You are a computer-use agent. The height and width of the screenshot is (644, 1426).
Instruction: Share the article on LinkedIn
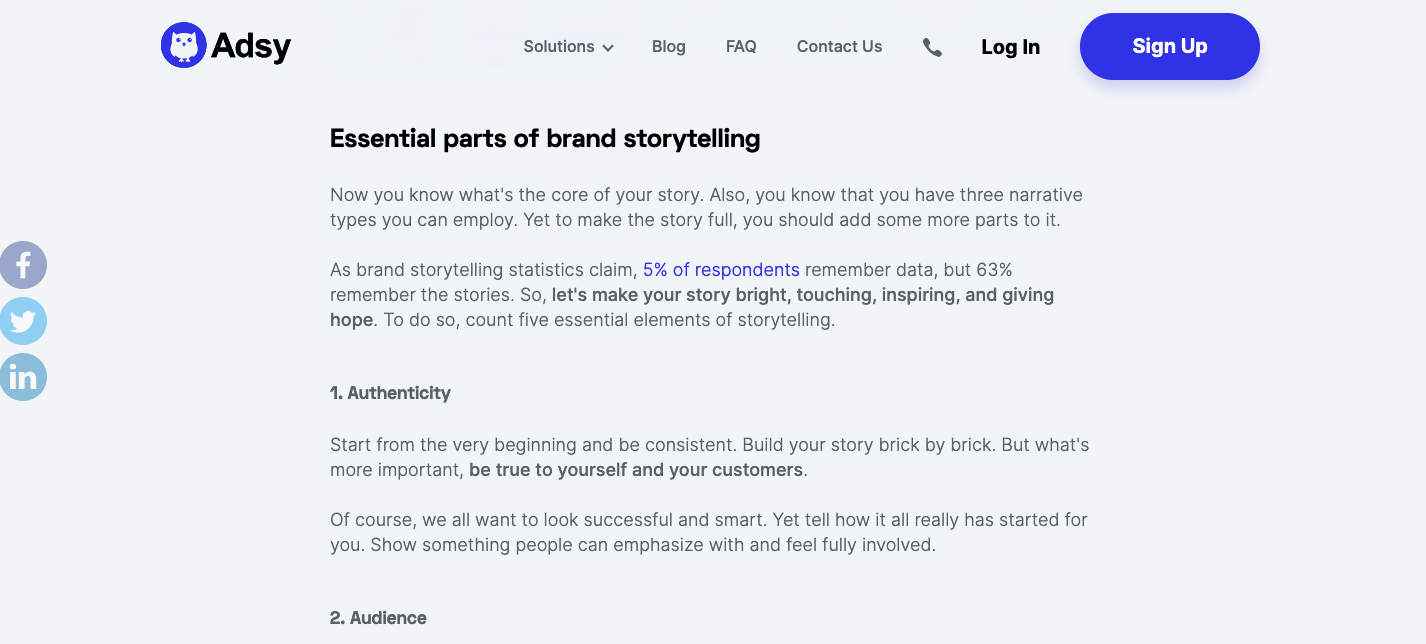point(23,377)
